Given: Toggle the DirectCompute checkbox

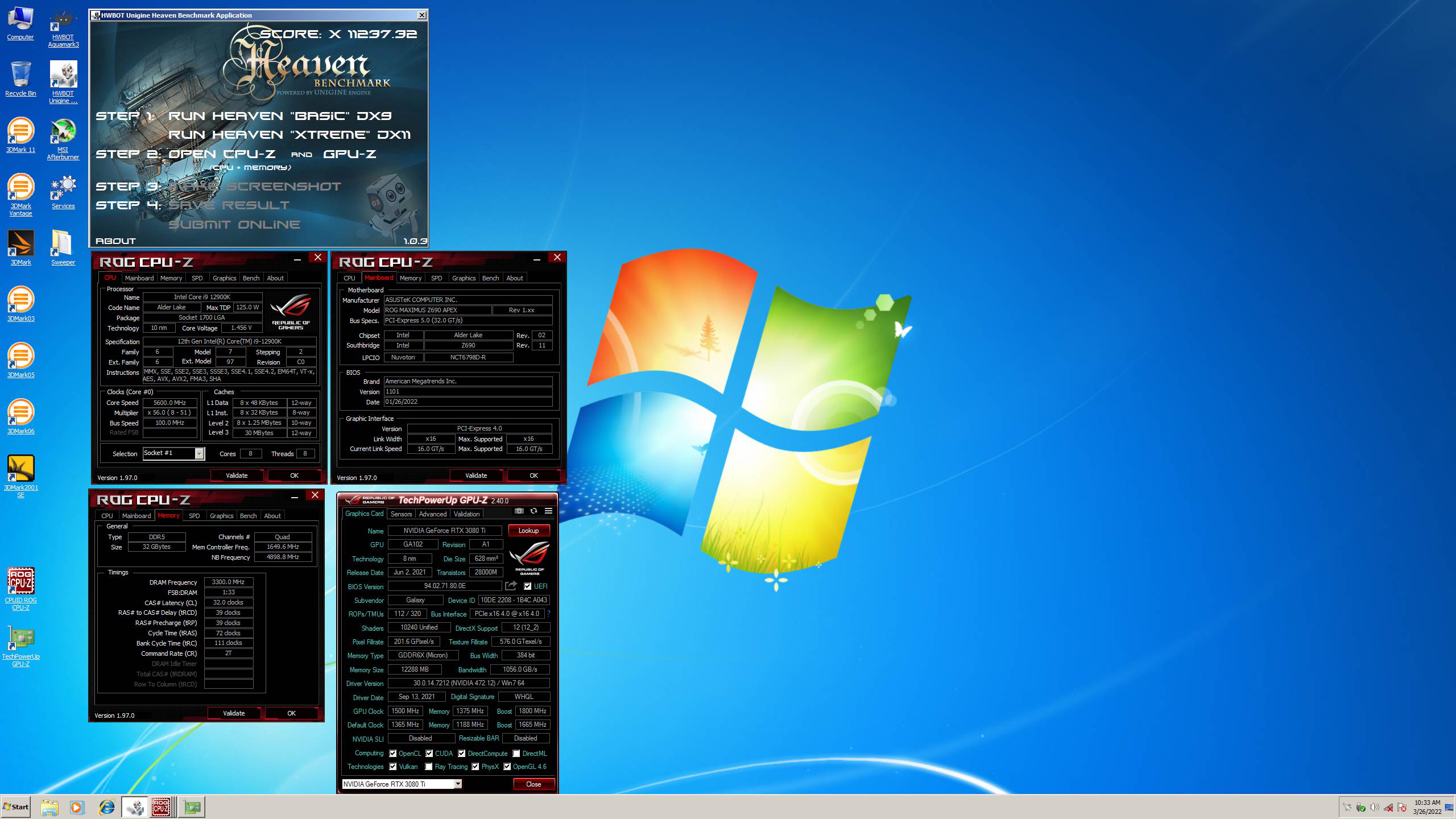Looking at the screenshot, I should pyautogui.click(x=461, y=754).
